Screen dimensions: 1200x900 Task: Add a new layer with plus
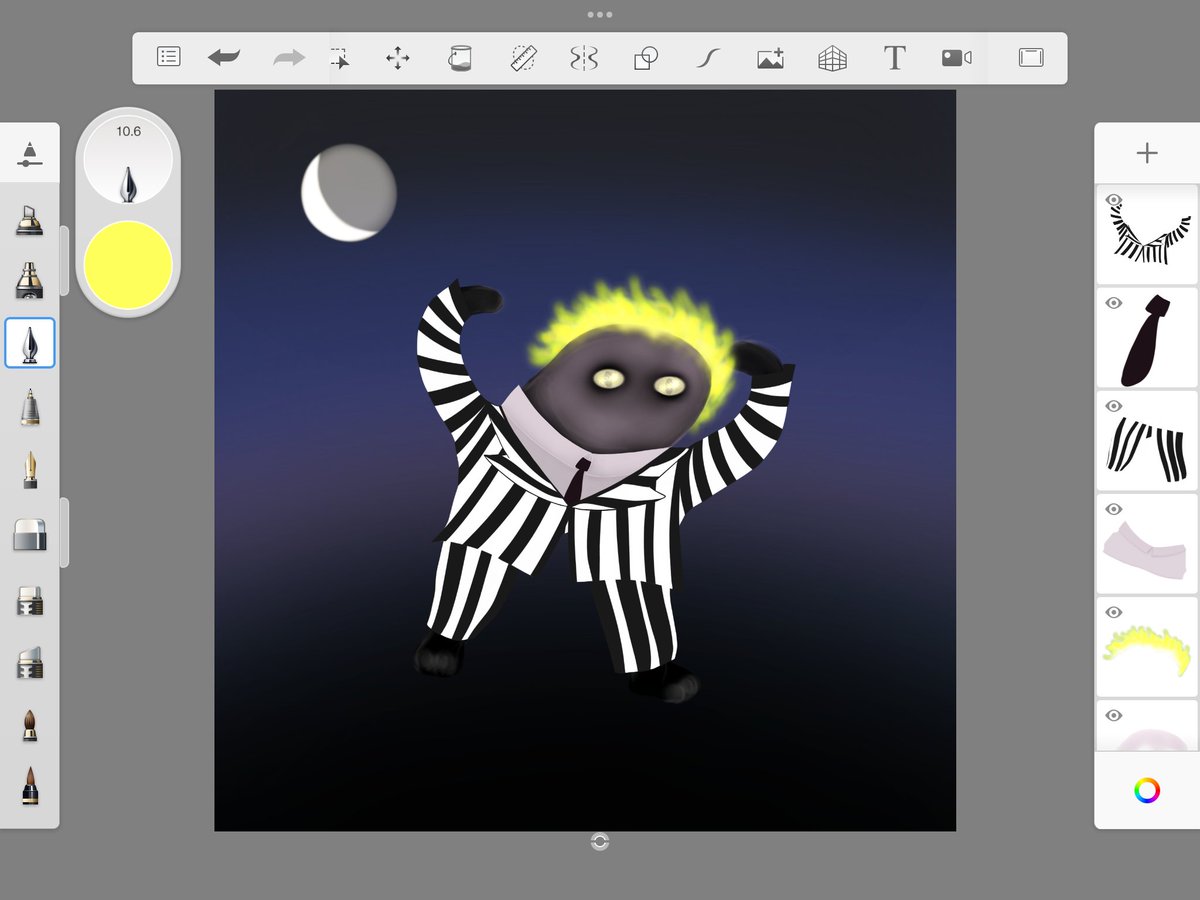click(1147, 153)
